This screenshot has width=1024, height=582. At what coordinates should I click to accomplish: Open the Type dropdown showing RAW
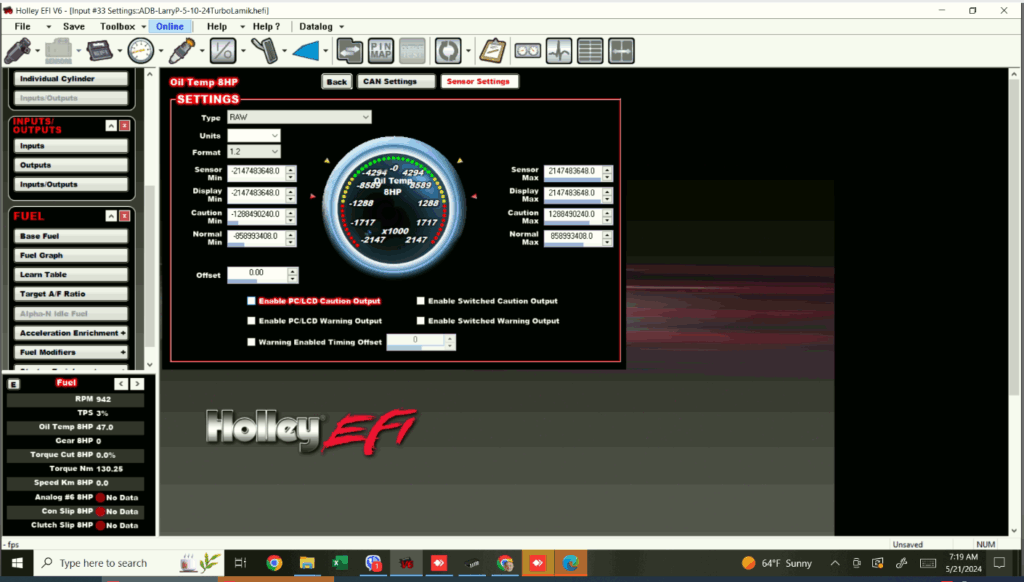[299, 117]
